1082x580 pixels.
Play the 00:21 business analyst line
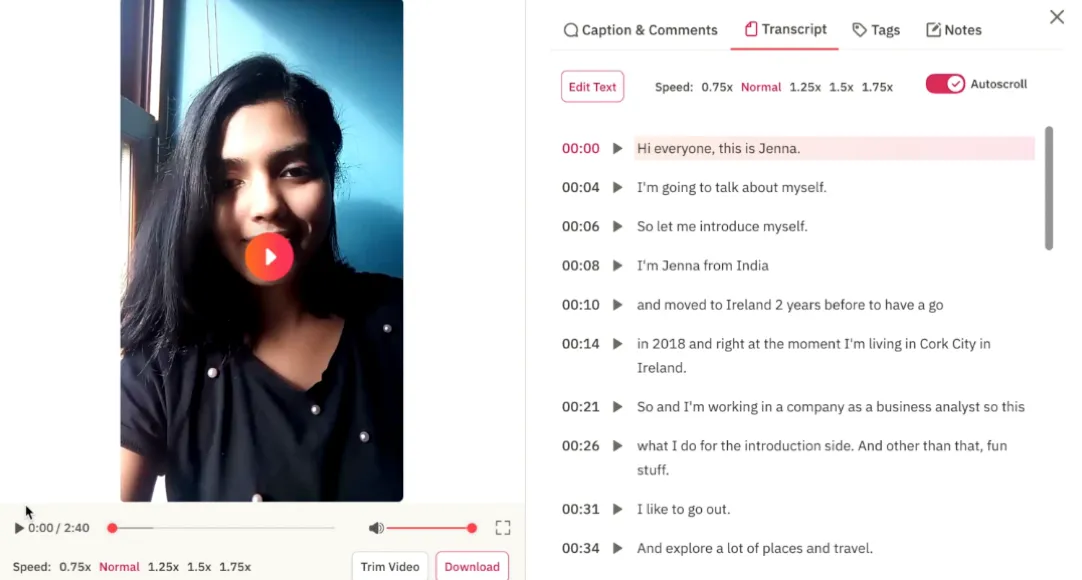(x=618, y=407)
